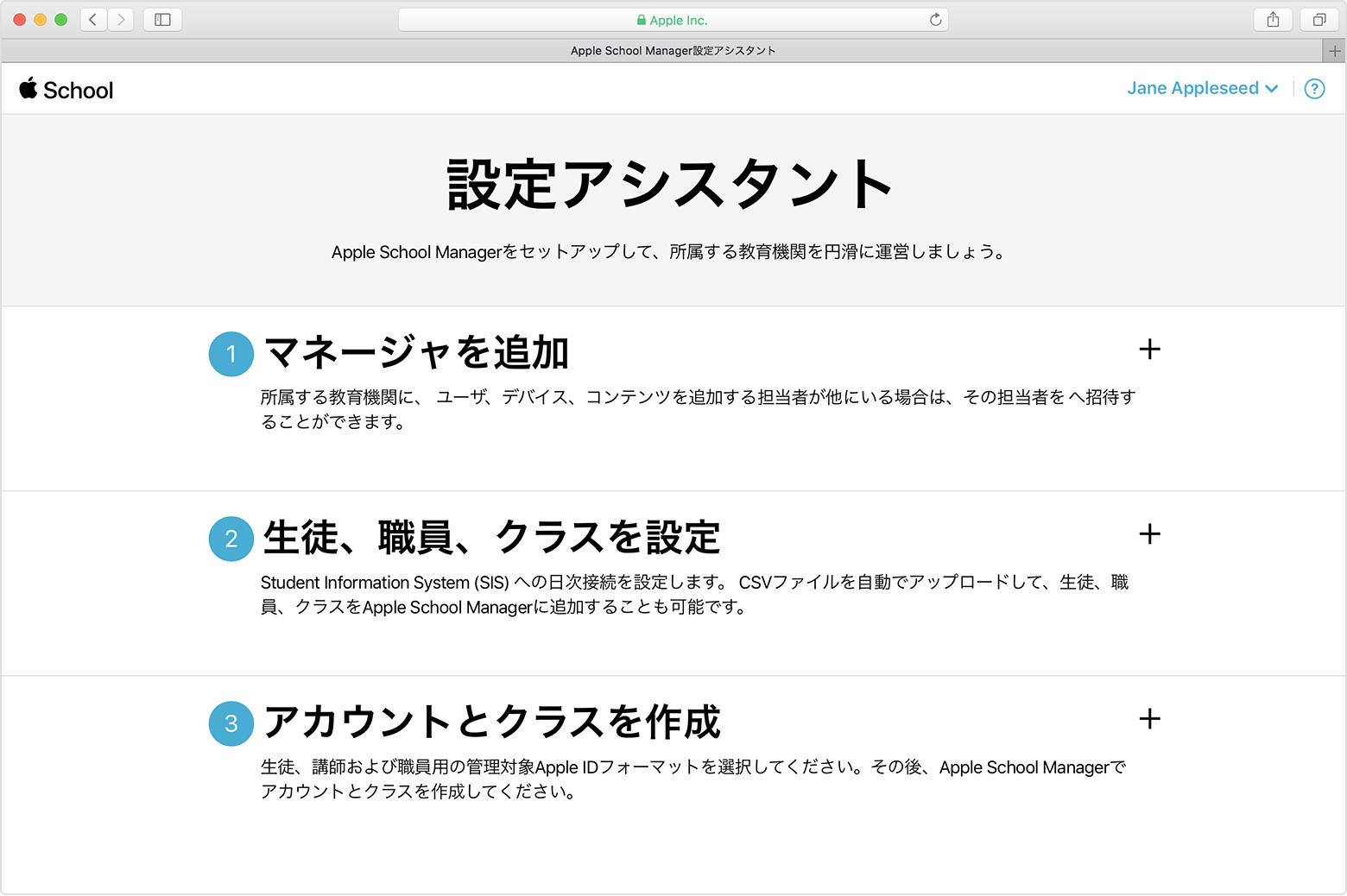This screenshot has height=896, width=1347.
Task: Click the Apple School Managerをセットアップして subtitle text
Action: pos(669,252)
